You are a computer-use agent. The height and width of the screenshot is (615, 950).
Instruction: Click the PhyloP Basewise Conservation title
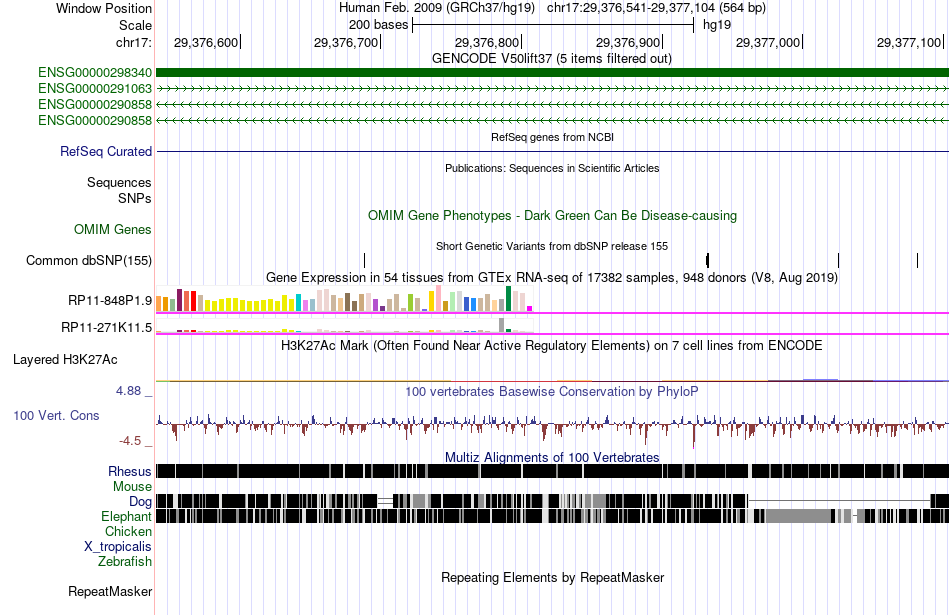click(x=551, y=391)
